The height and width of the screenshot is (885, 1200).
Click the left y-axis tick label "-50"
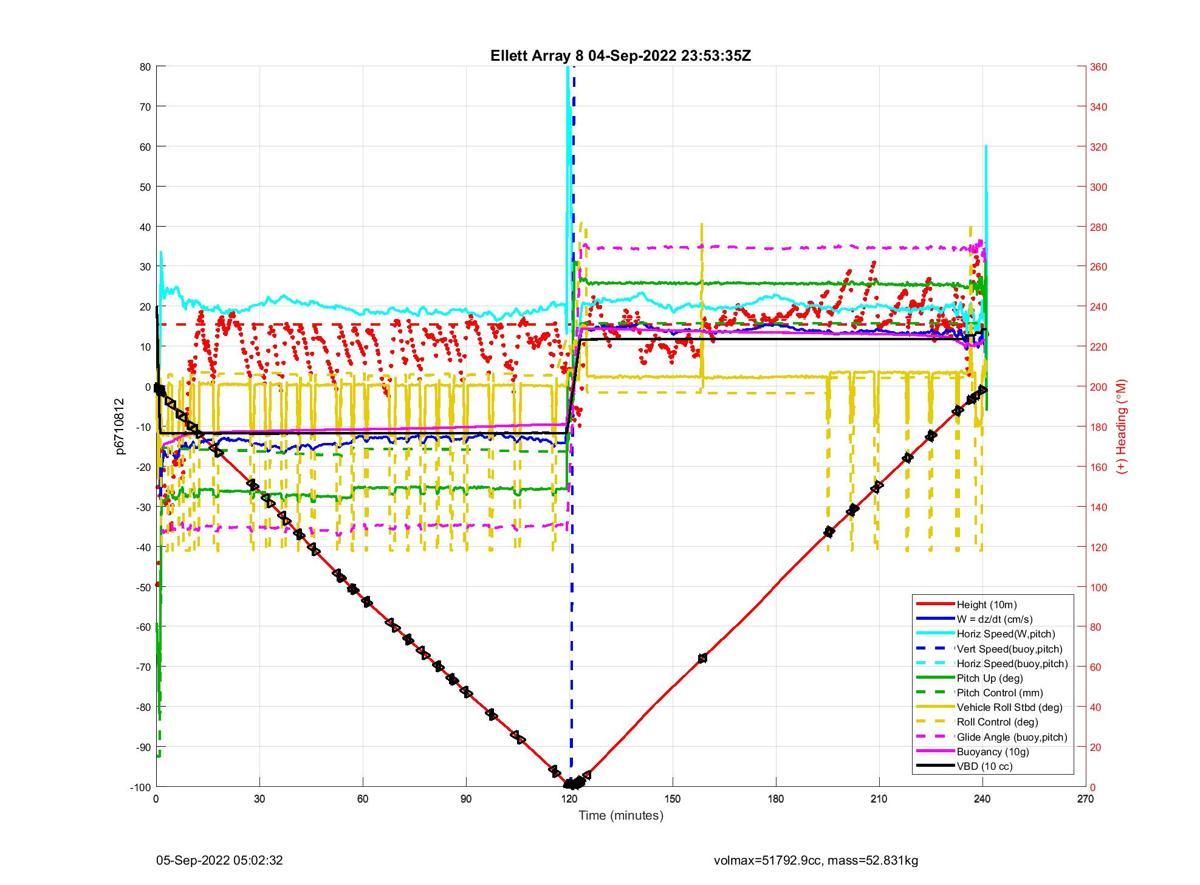(x=142, y=587)
